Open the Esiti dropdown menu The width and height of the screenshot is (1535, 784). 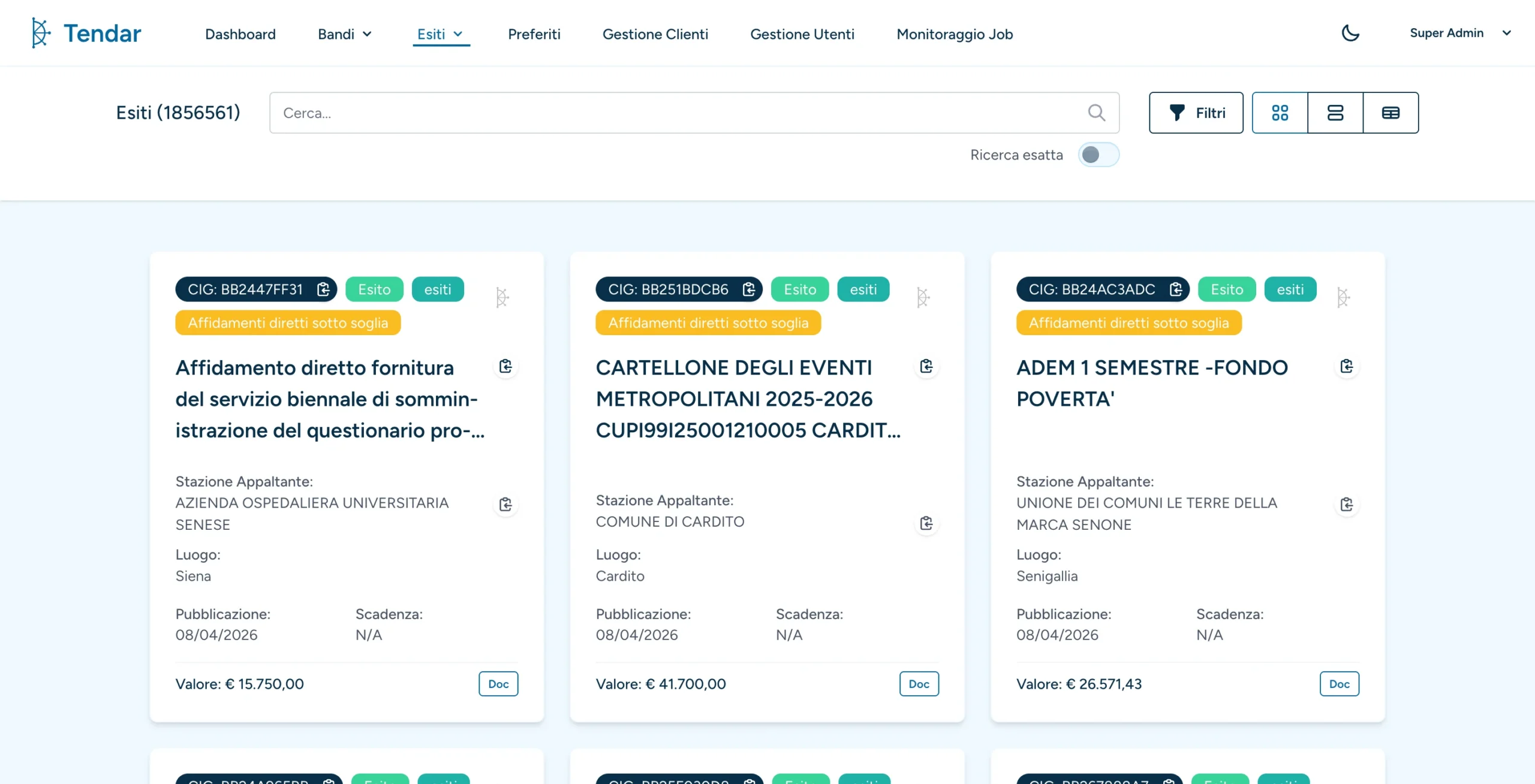tap(441, 34)
